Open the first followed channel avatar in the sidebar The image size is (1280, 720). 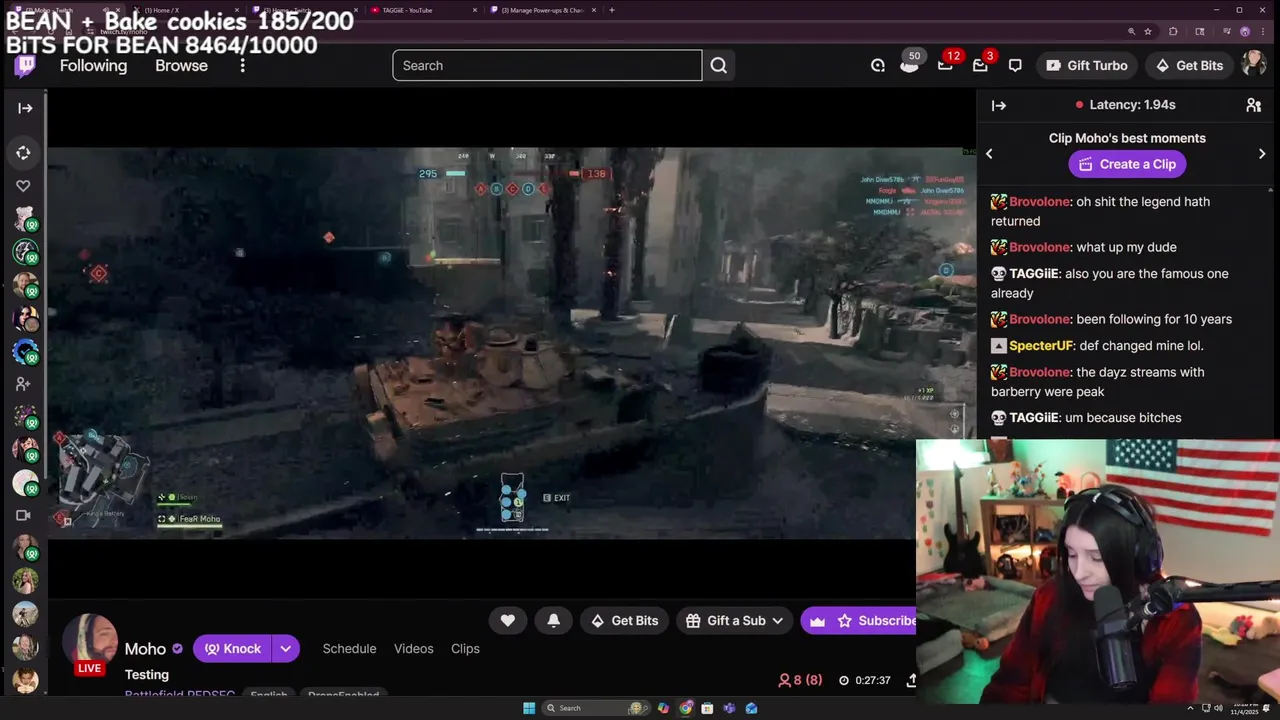coord(25,219)
